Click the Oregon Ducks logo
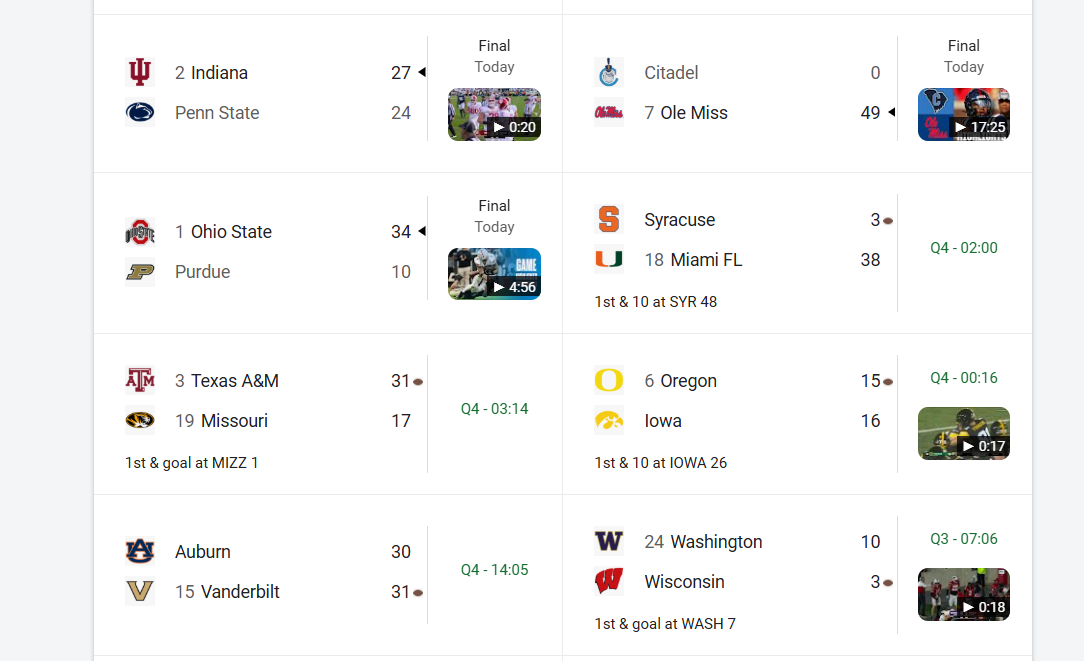This screenshot has height=661, width=1084. coord(609,381)
